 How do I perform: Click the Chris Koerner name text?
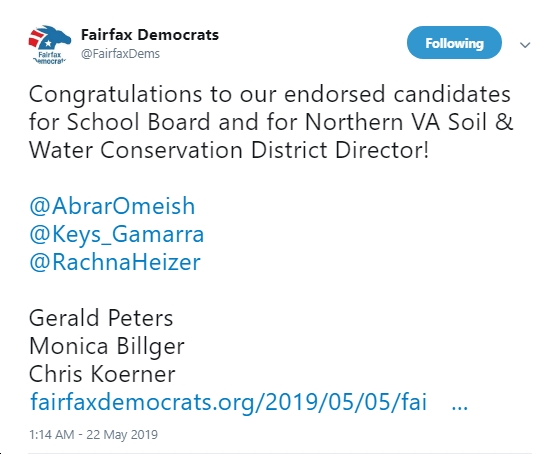(102, 374)
